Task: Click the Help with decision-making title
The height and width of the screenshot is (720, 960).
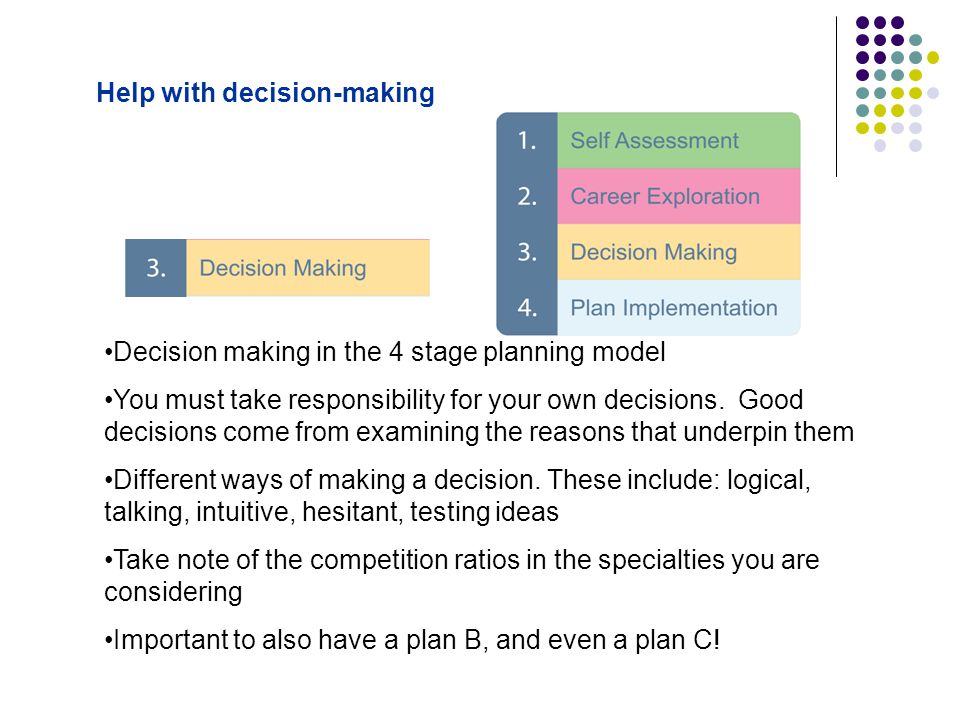Action: 266,93
